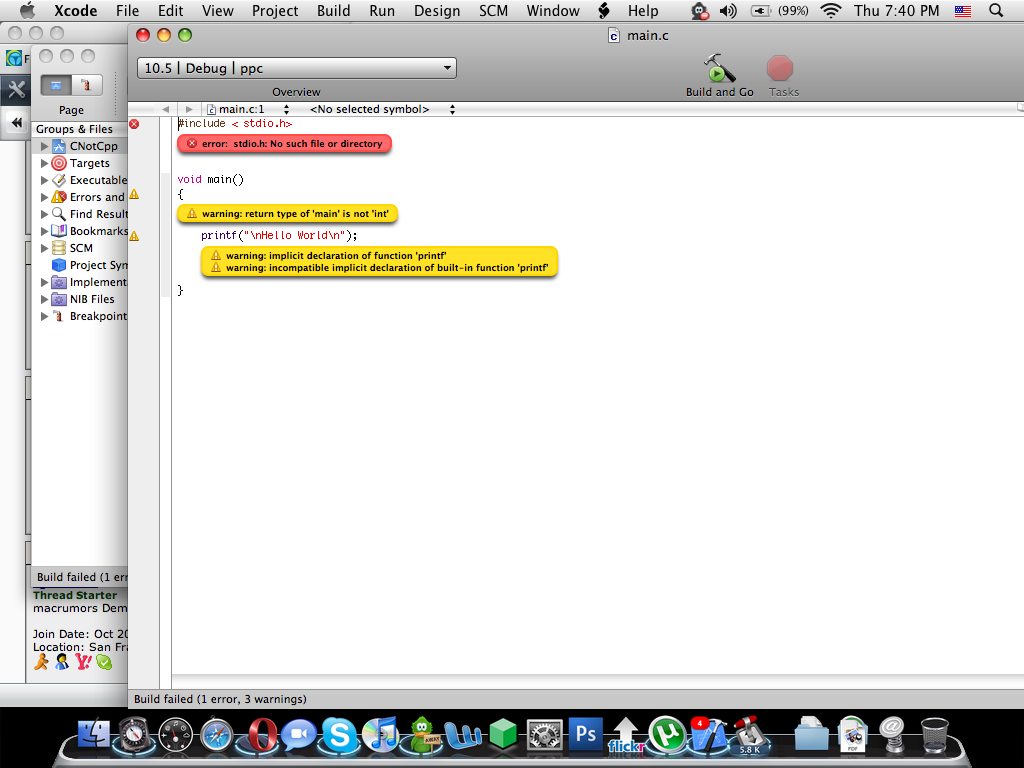Click the double left arrow button in the back window
This screenshot has height=768, width=1024.
[x=16, y=122]
